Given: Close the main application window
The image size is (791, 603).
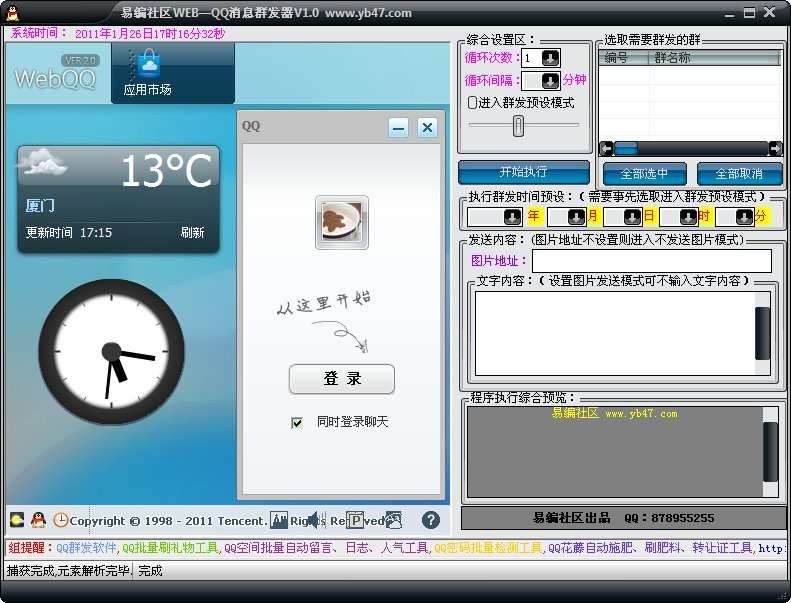Looking at the screenshot, I should pyautogui.click(x=769, y=12).
